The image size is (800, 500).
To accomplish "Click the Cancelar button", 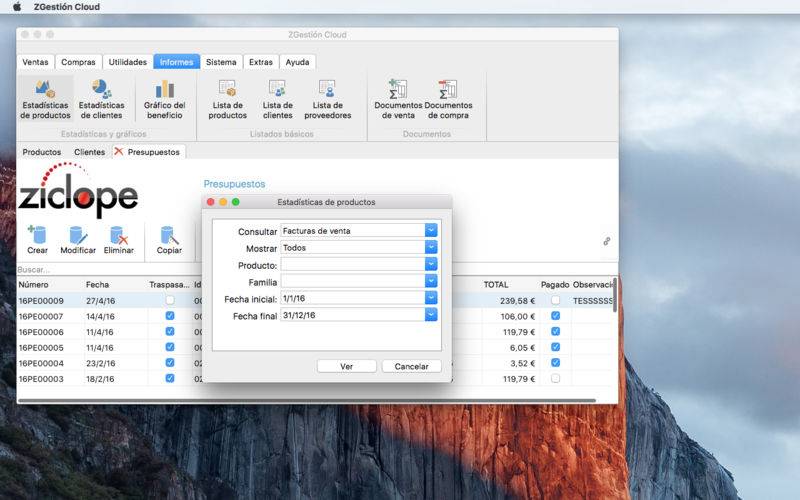I will [x=411, y=366].
